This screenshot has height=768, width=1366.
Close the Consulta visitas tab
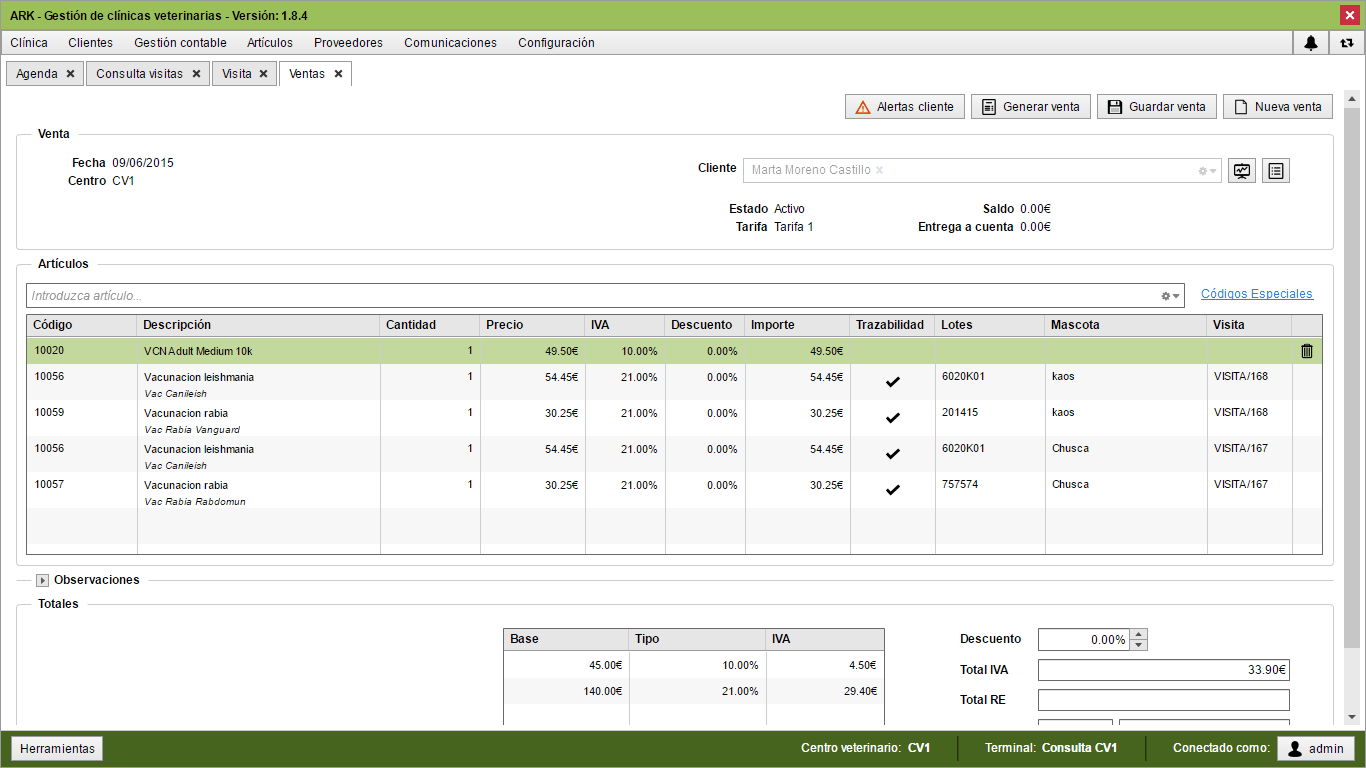(196, 74)
